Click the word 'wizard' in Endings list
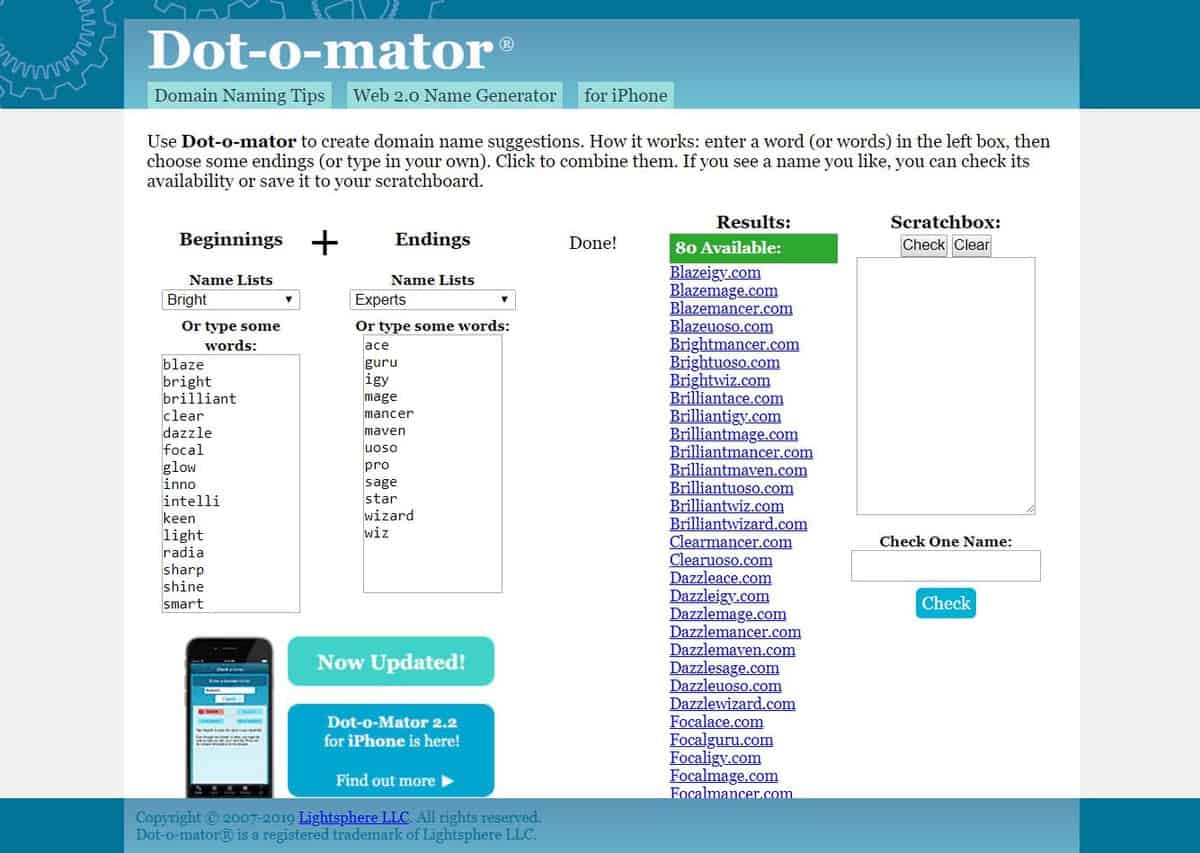This screenshot has height=853, width=1200. coord(389,516)
